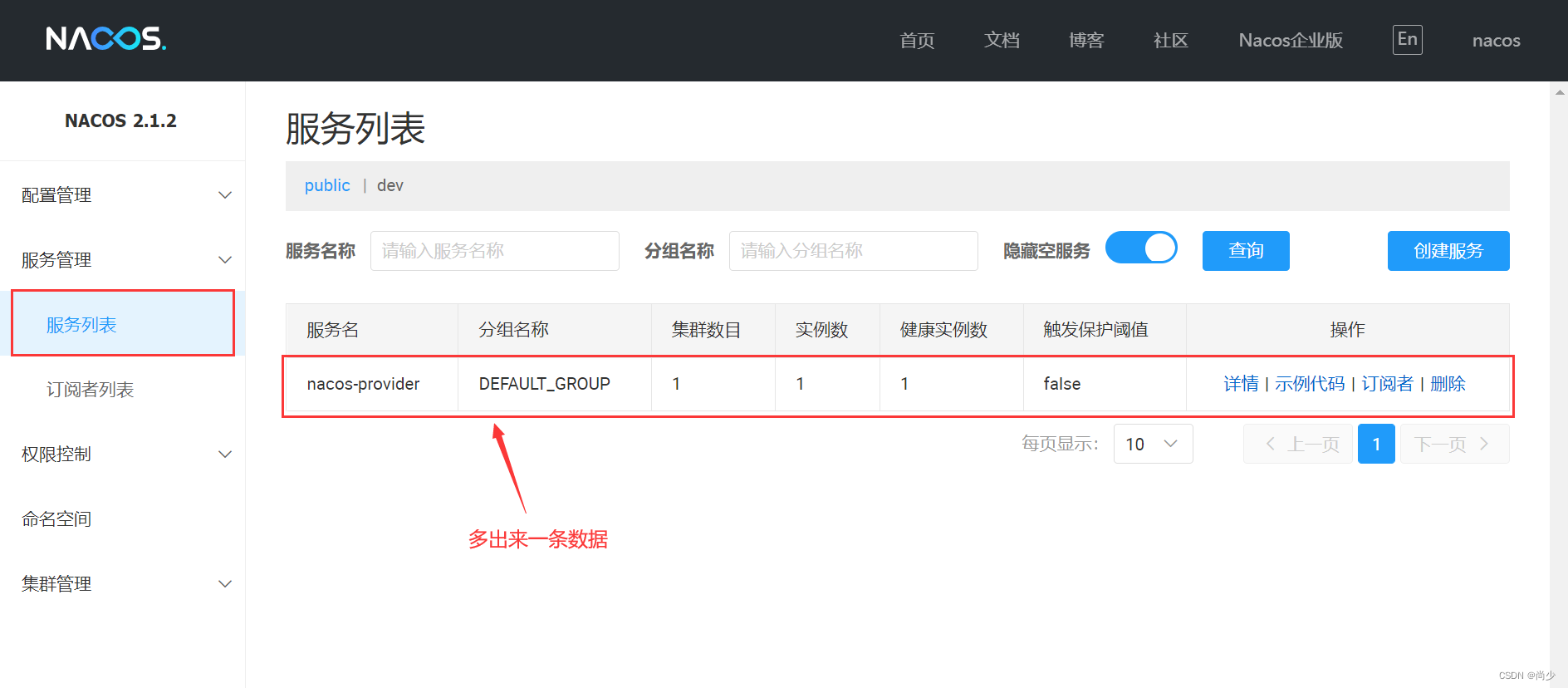Click the NACOS logo in header

[x=106, y=38]
